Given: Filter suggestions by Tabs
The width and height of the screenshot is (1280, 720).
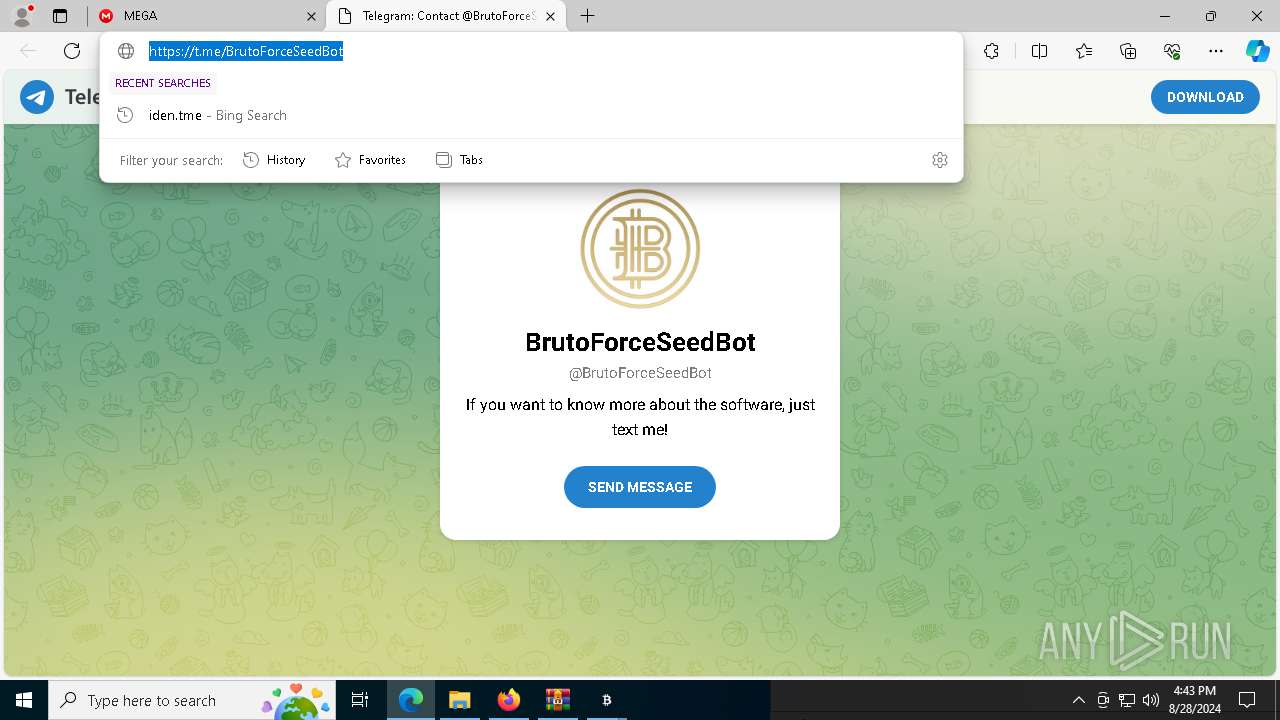Looking at the screenshot, I should click(459, 160).
